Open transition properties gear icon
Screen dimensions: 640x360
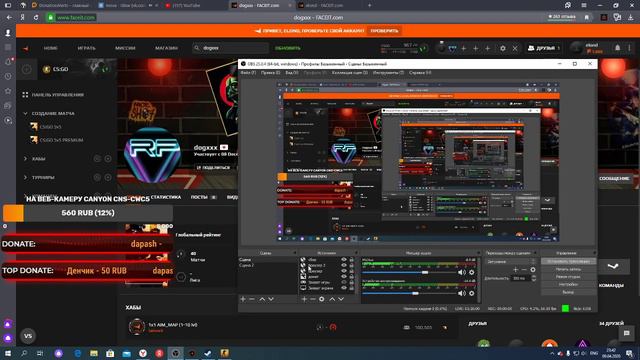click(x=533, y=270)
